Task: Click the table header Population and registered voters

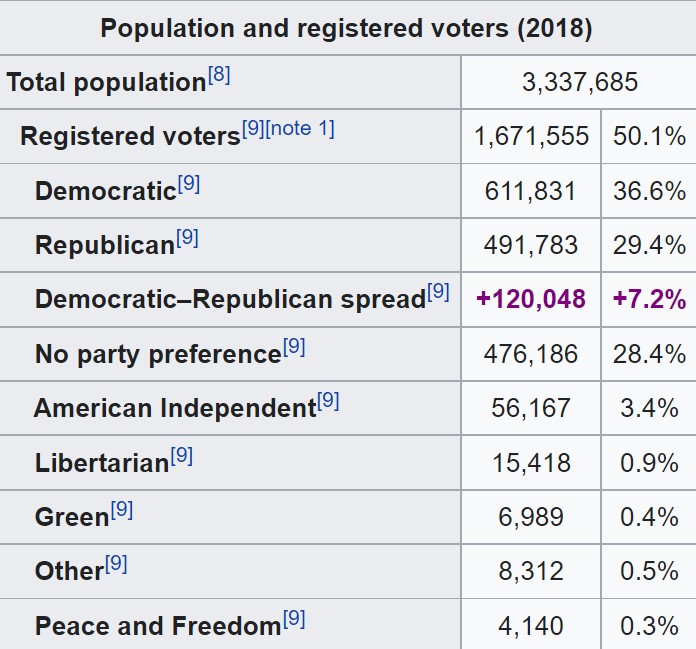Action: point(347,28)
